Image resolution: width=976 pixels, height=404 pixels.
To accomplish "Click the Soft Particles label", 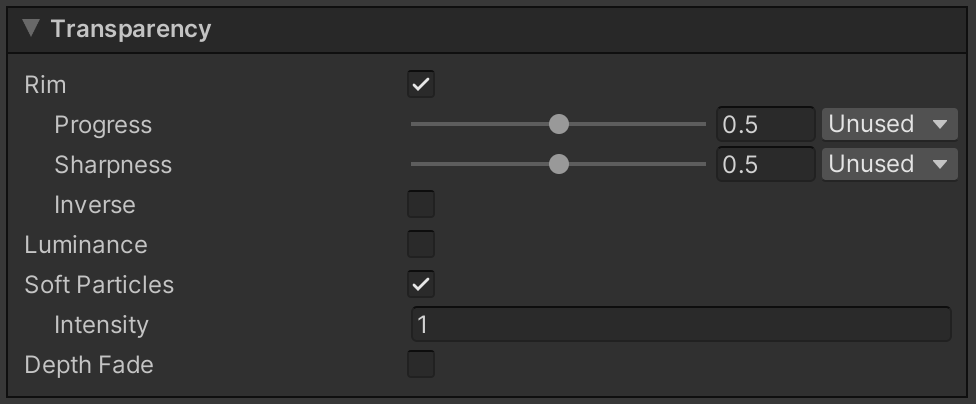I will tap(99, 285).
